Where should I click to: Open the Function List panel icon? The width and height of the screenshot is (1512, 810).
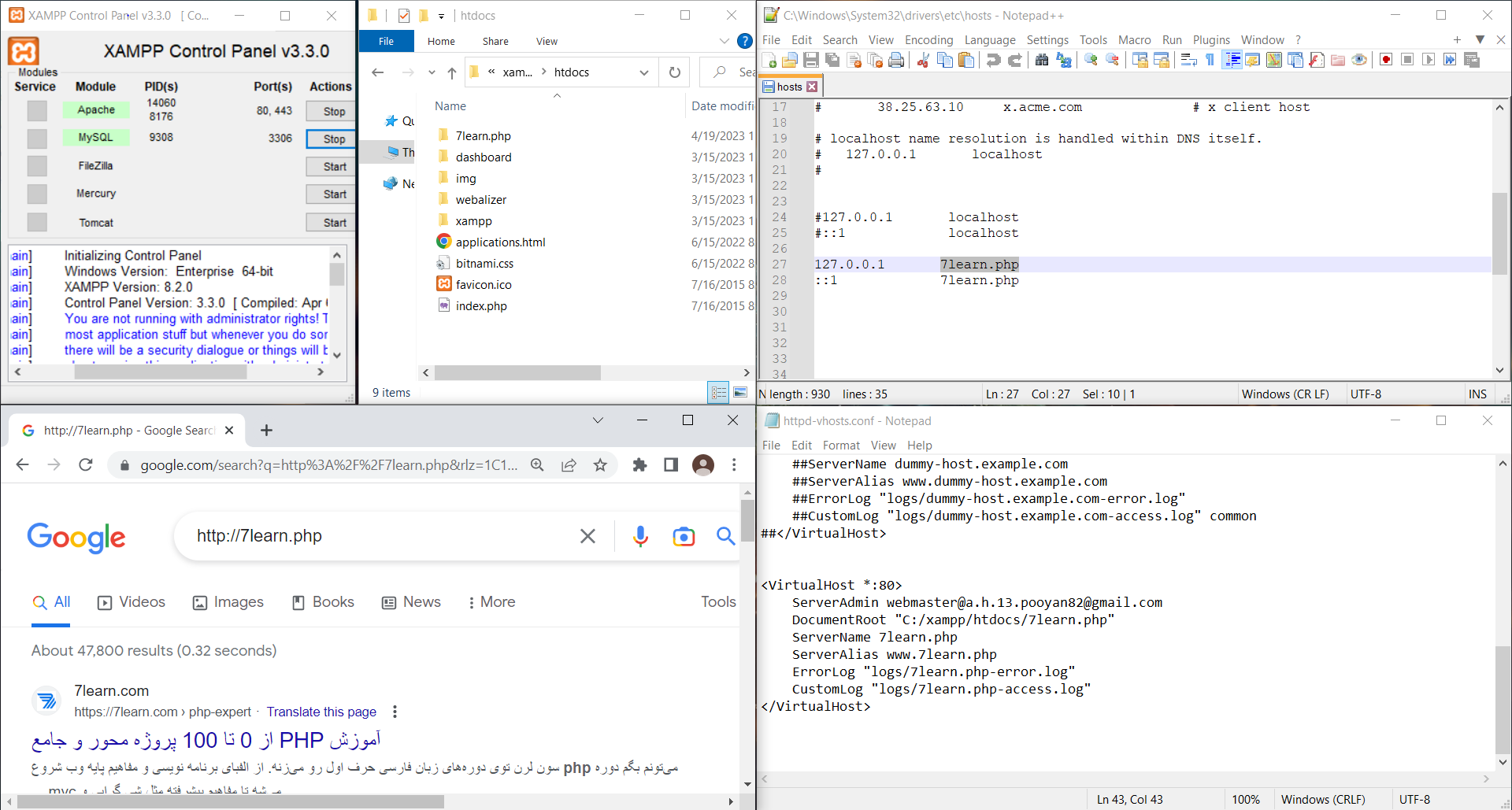coord(1317,60)
